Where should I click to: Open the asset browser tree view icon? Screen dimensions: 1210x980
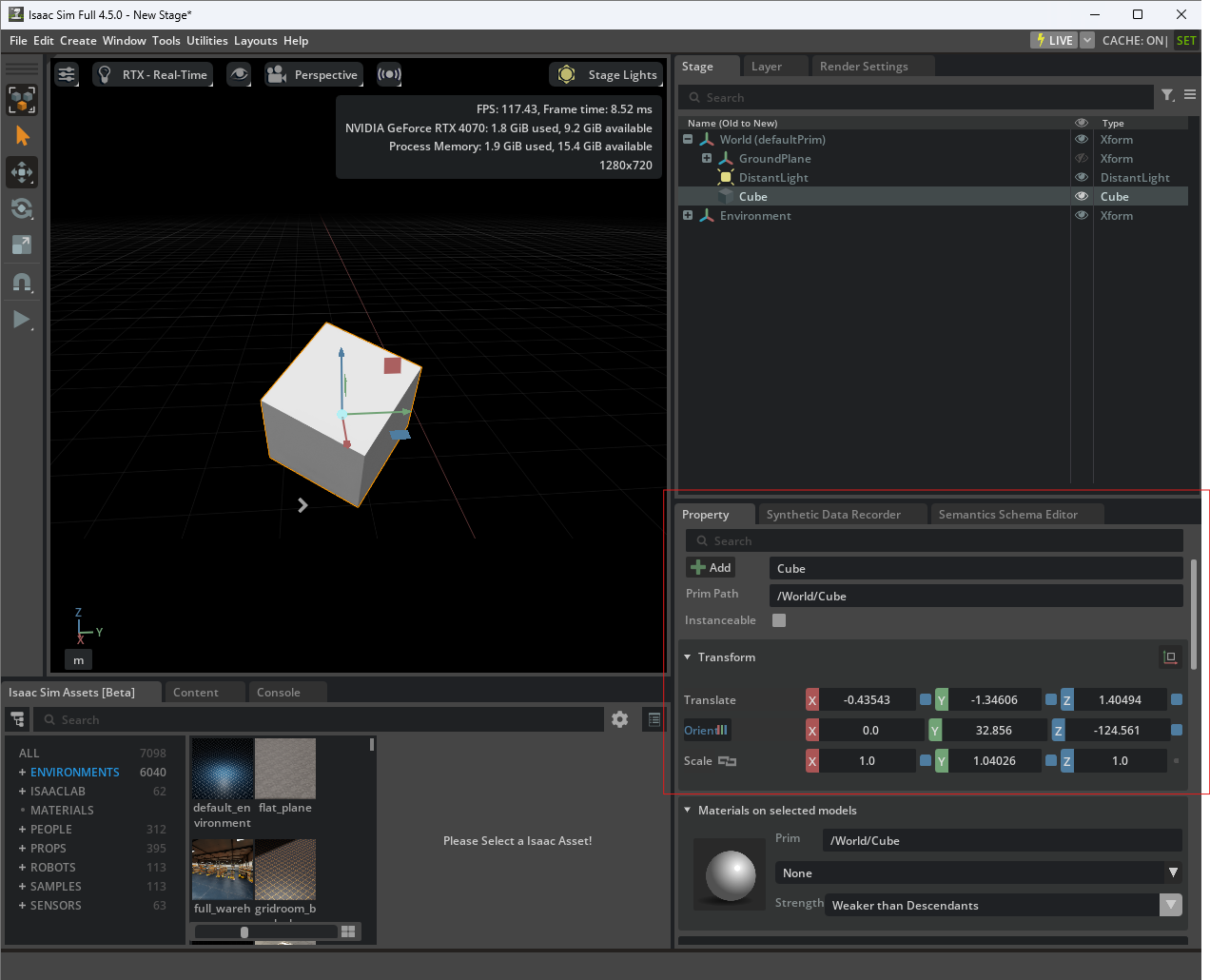click(x=18, y=719)
